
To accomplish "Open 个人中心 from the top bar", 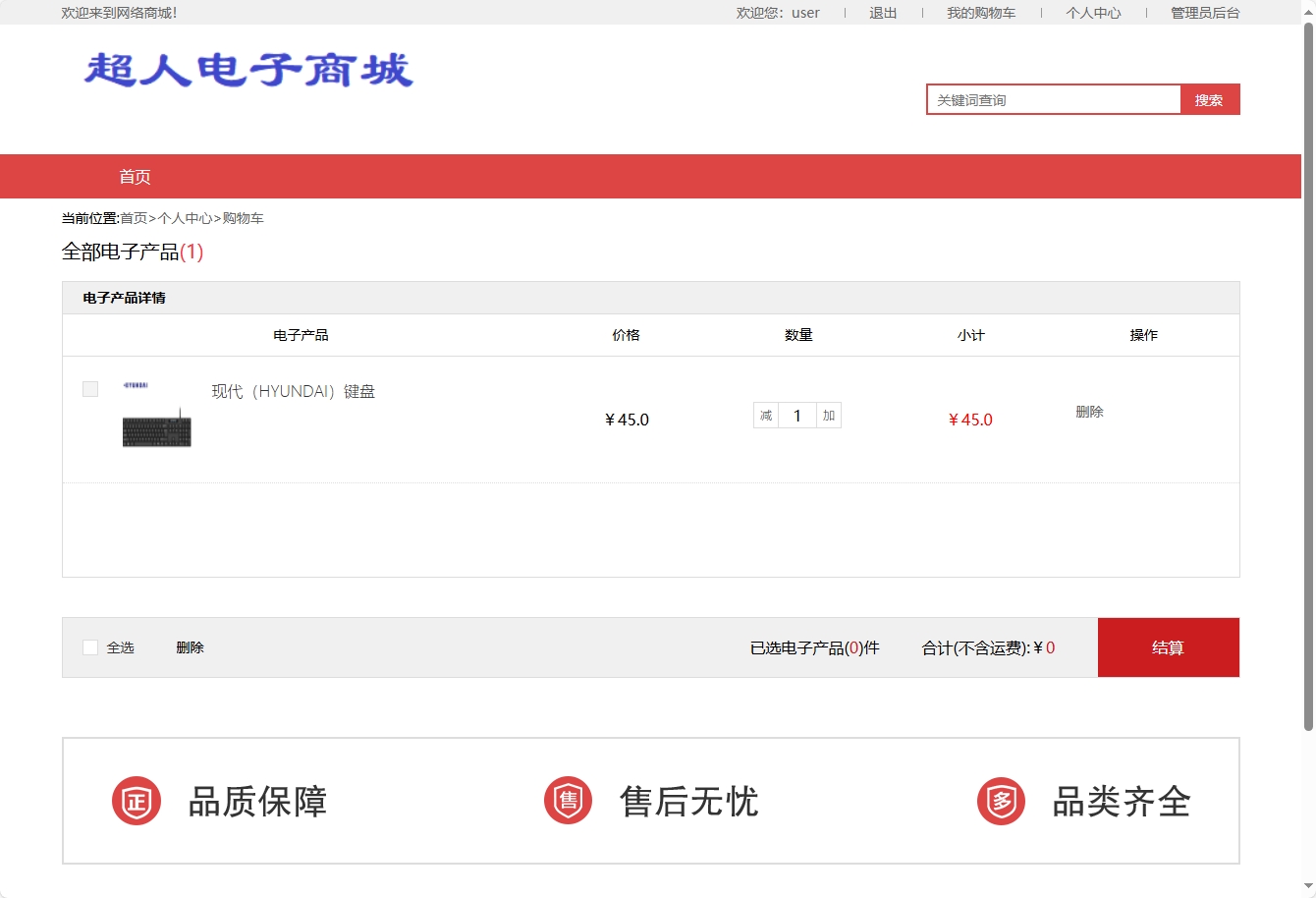I will point(1092,13).
